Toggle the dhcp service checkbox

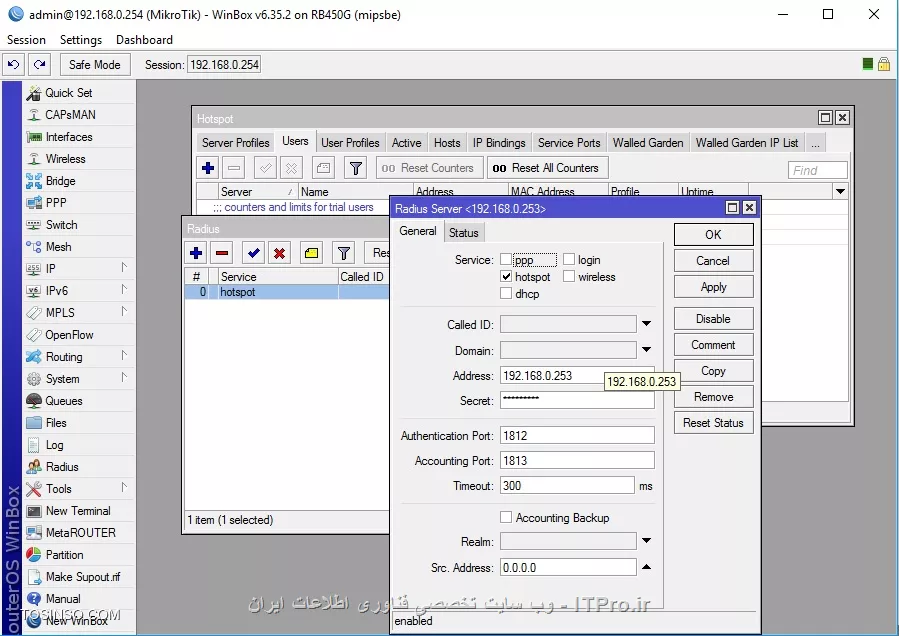[506, 294]
